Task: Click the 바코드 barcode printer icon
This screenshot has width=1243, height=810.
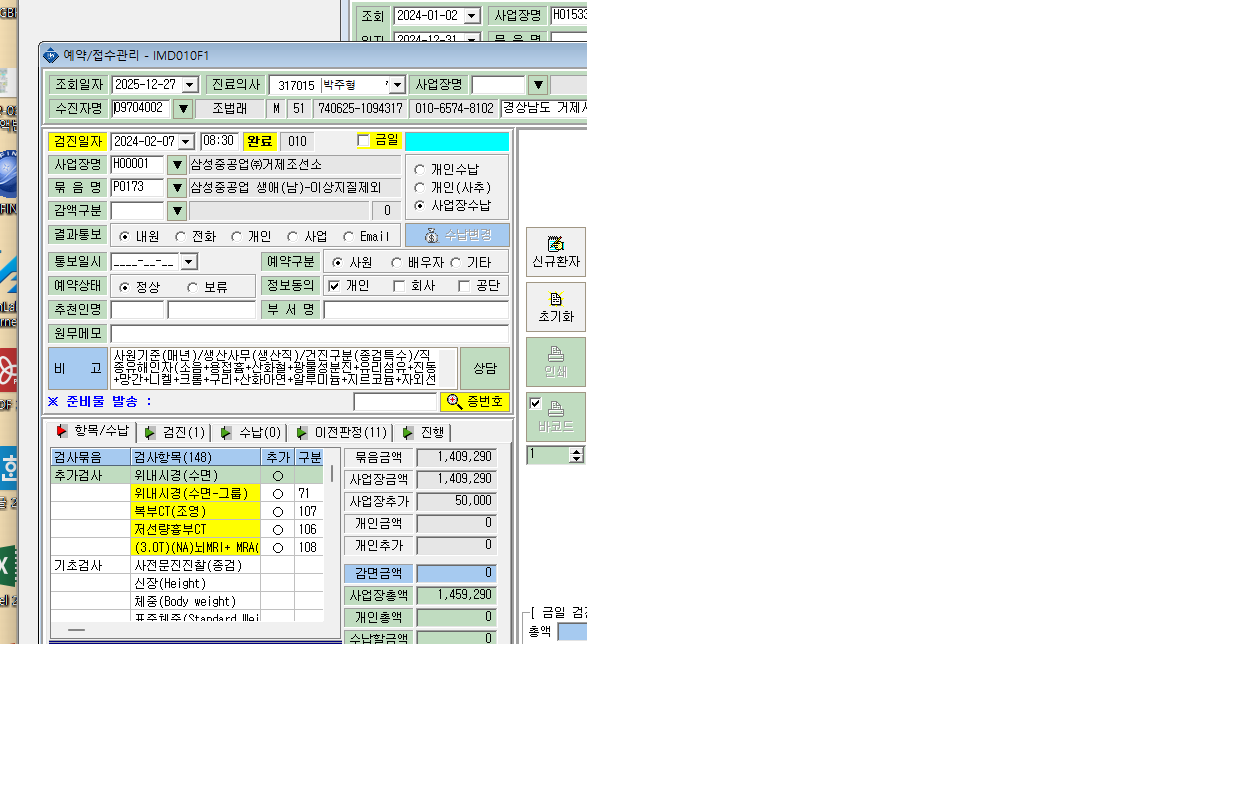Action: (556, 417)
